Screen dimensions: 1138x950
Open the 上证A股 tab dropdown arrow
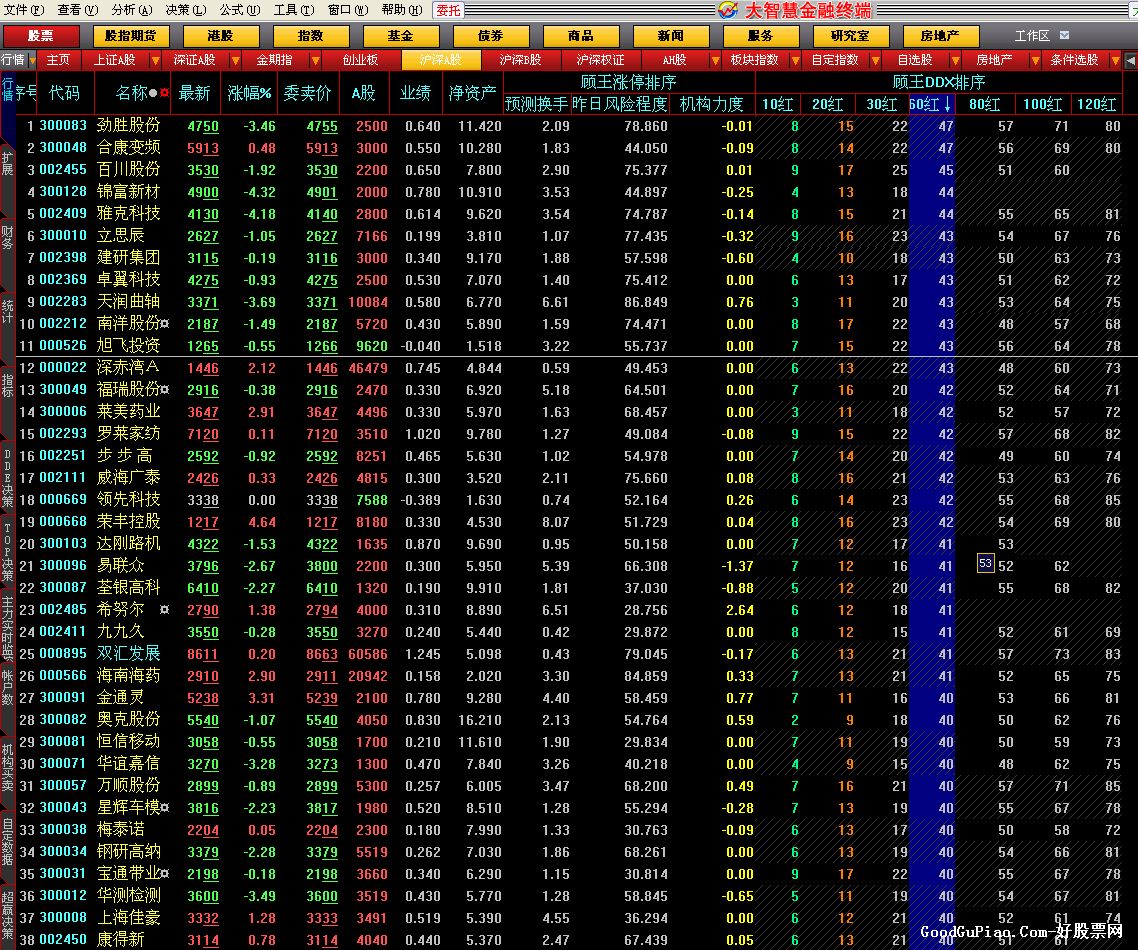tap(155, 60)
